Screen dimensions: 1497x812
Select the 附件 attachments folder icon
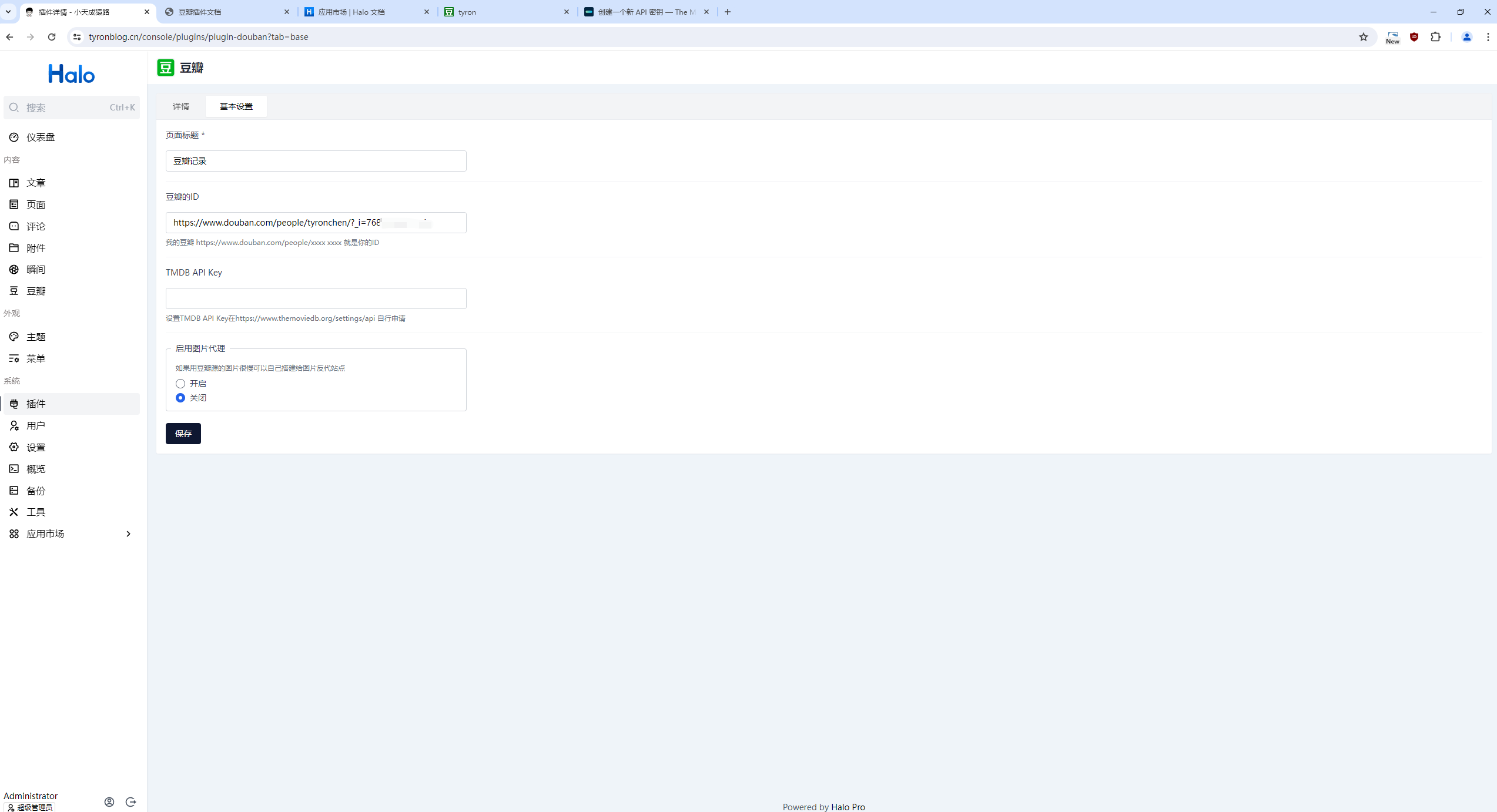point(14,248)
